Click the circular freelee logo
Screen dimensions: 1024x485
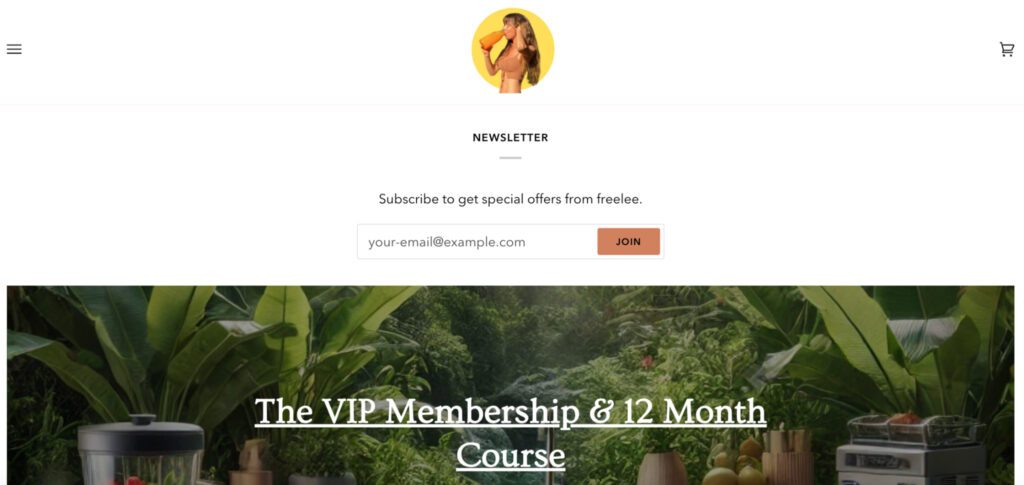513,50
